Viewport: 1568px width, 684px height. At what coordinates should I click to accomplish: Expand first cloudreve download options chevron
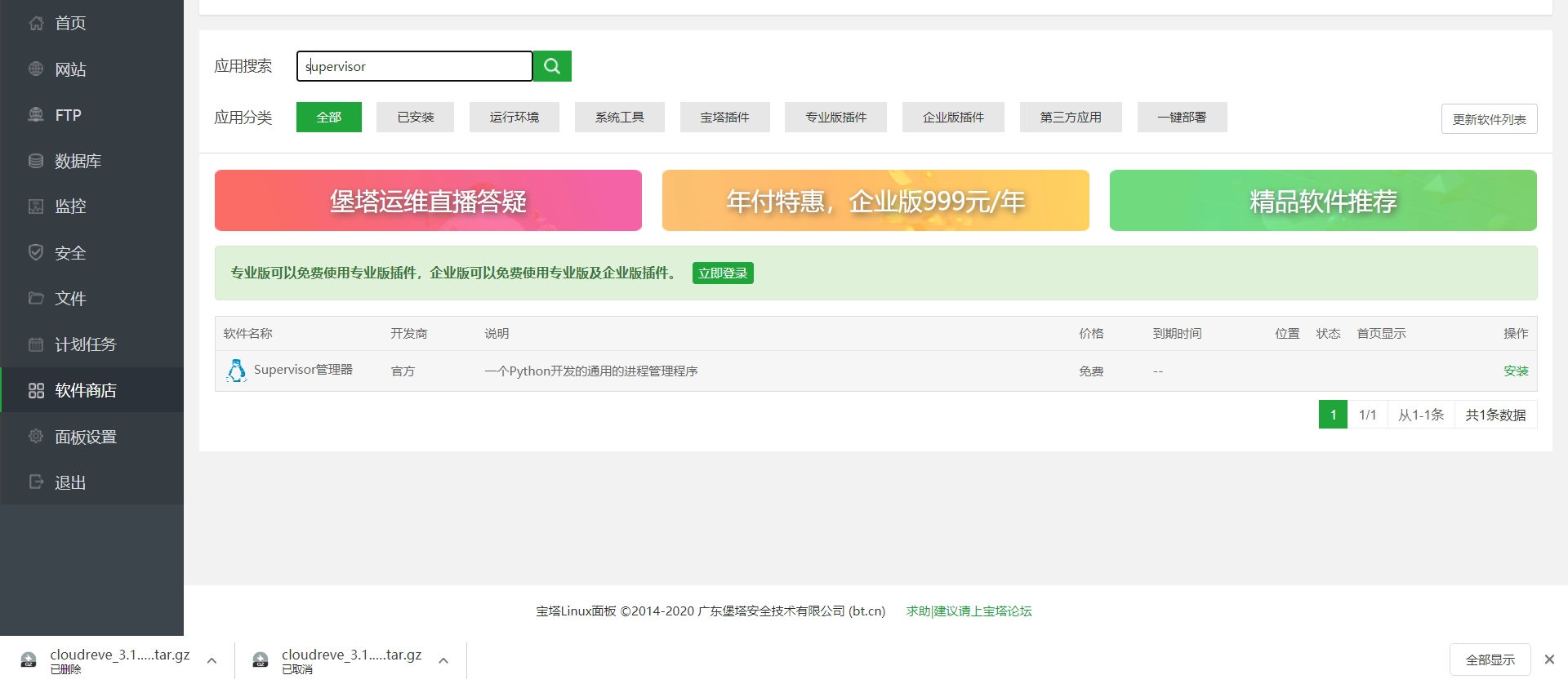pyautogui.click(x=212, y=660)
